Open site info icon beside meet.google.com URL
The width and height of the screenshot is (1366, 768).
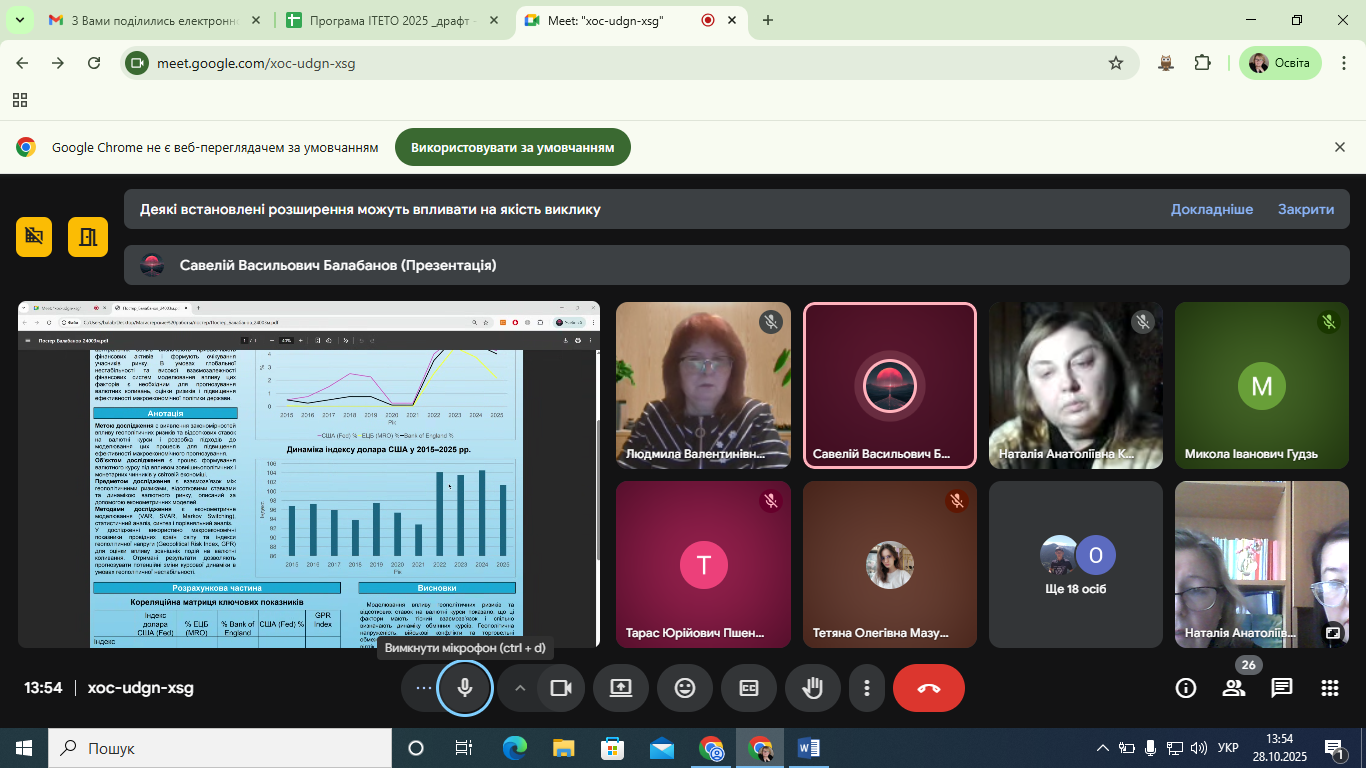point(137,63)
